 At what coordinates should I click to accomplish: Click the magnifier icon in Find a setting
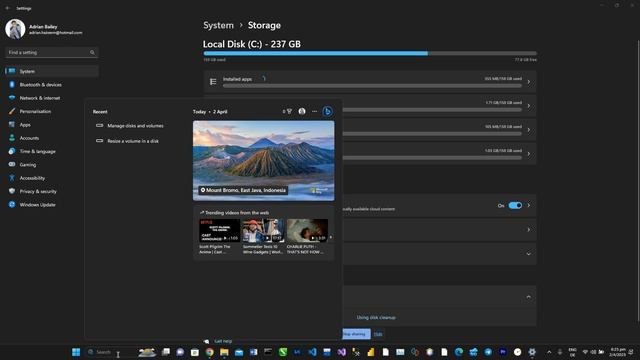pyautogui.click(x=92, y=53)
